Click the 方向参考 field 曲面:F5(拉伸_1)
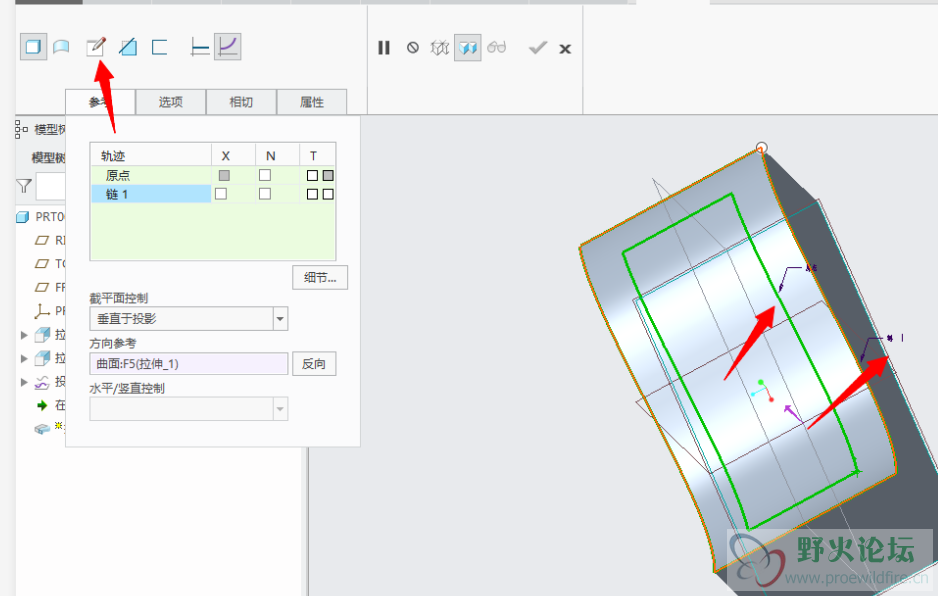This screenshot has height=596, width=938. click(188, 364)
